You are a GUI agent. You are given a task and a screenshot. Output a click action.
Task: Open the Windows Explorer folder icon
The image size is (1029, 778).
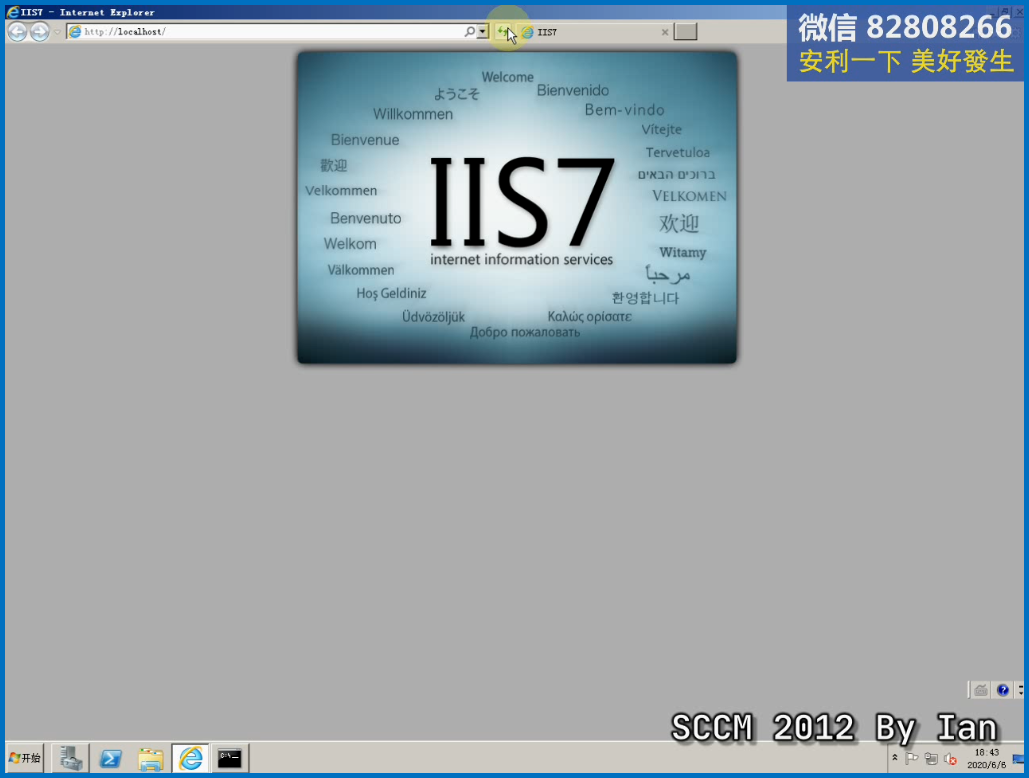pyautogui.click(x=150, y=758)
